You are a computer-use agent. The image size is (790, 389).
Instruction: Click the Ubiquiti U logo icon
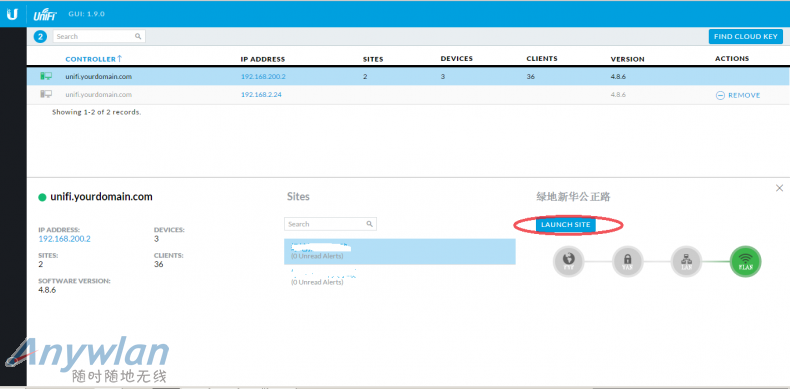[x=12, y=14]
